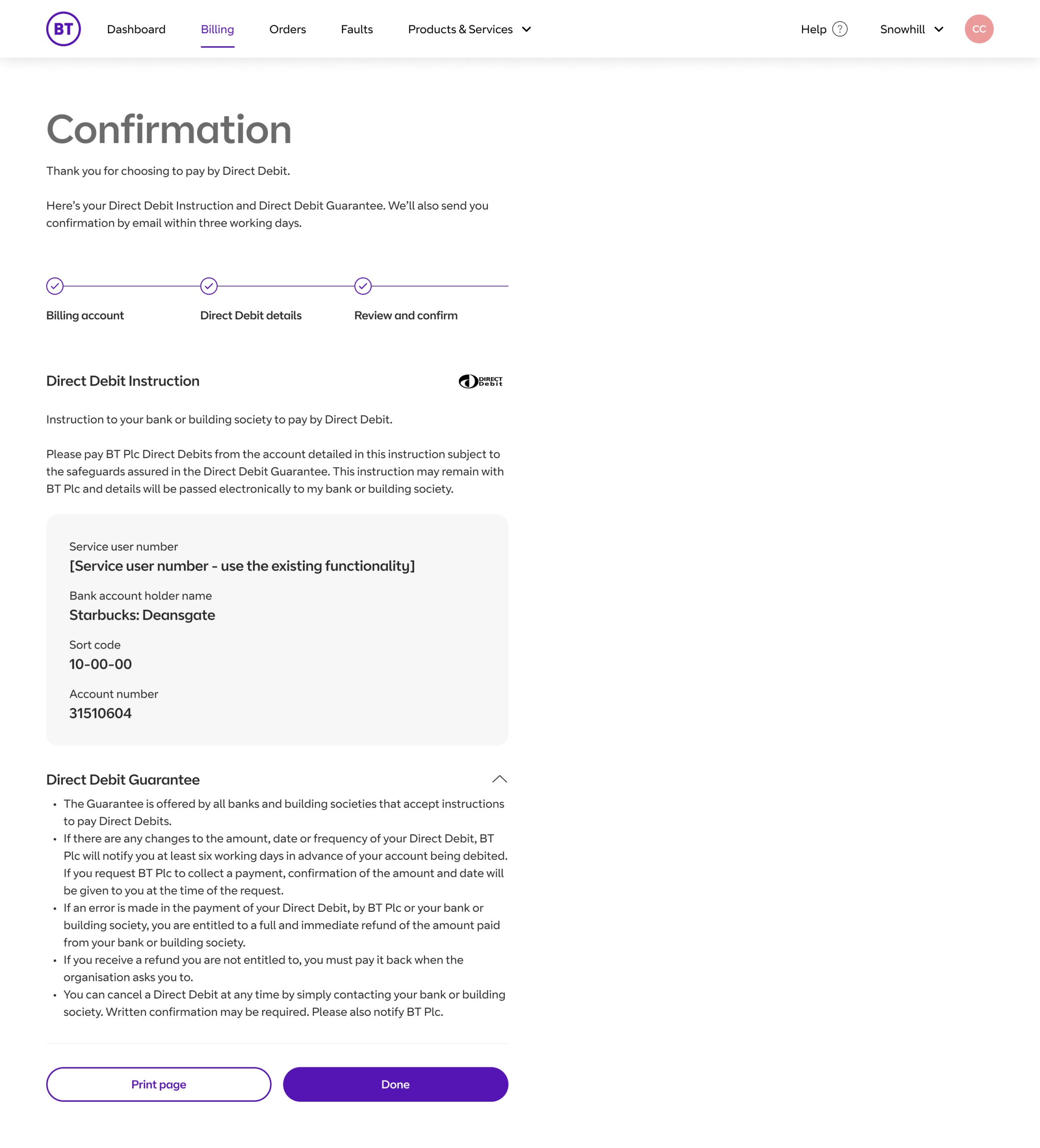Open the Orders tab
1040x1148 pixels.
287,29
